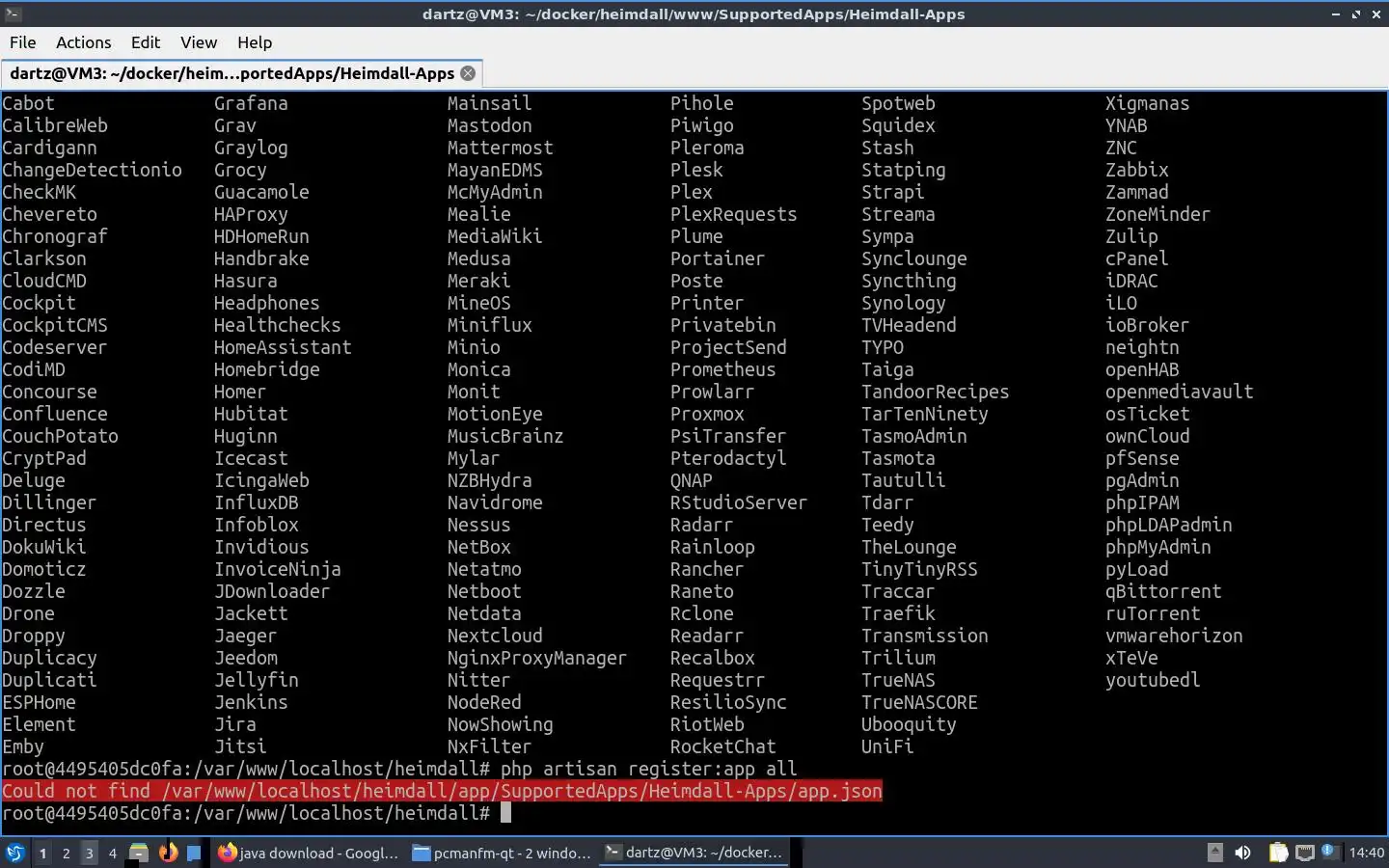Screen dimensions: 1389x868
Task: Click 'qBittorrent' in the listing
Action: tap(1163, 591)
